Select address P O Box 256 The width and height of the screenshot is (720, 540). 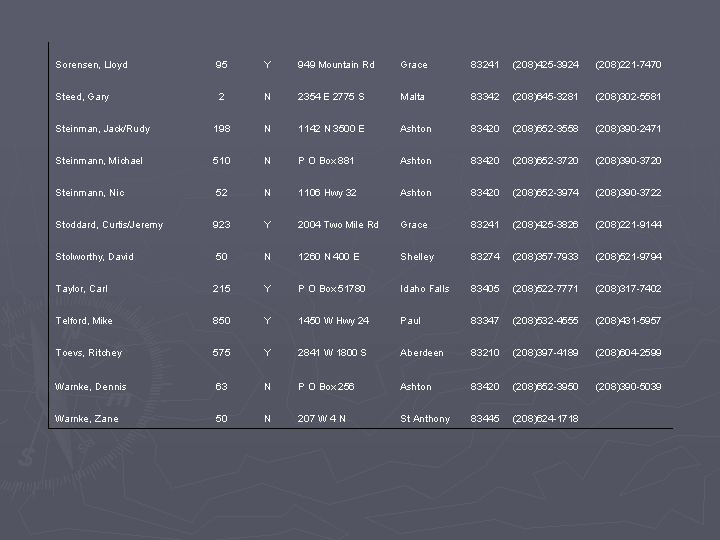point(326,387)
